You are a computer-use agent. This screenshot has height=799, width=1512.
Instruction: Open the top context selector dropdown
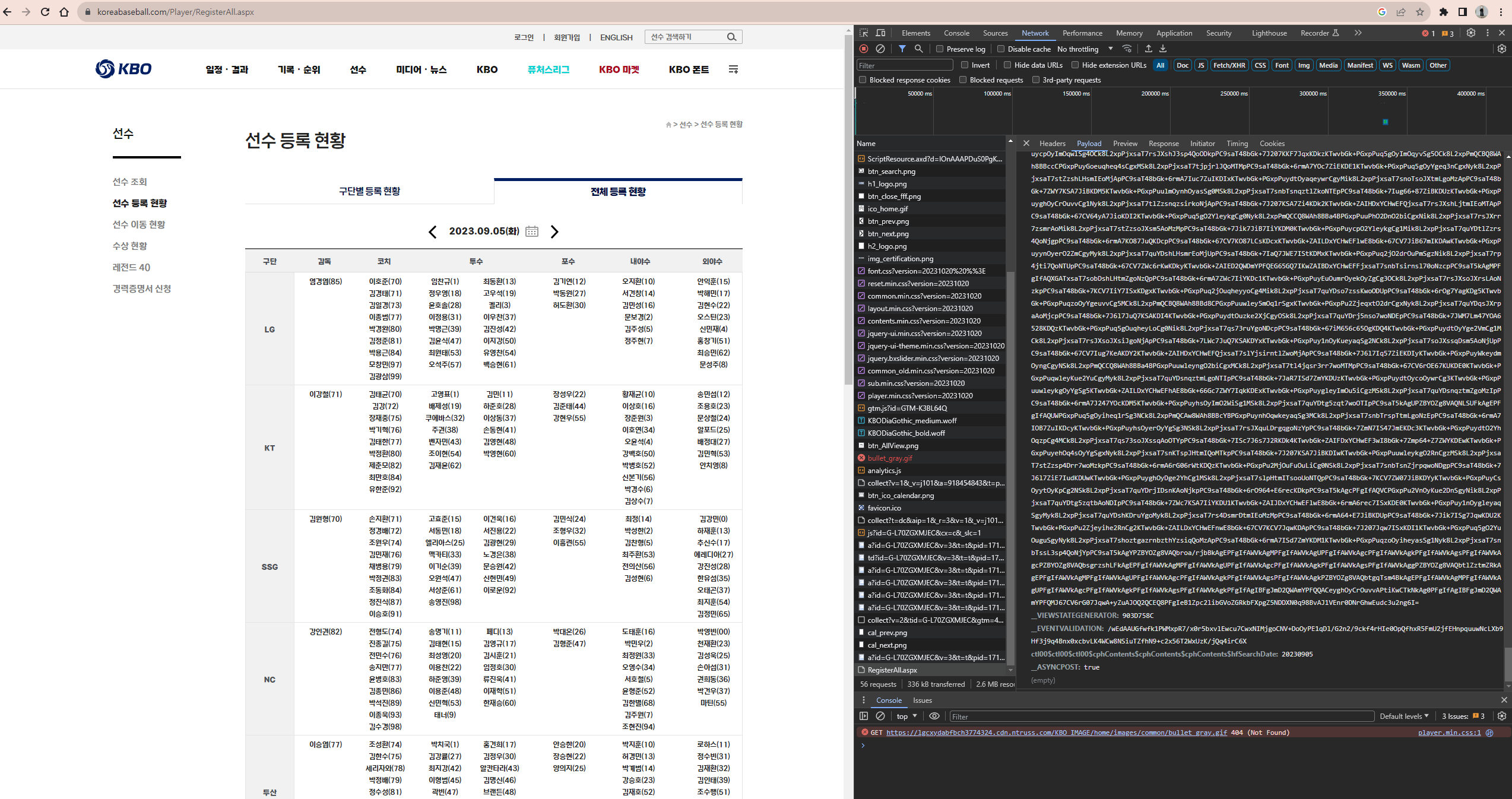coord(906,716)
